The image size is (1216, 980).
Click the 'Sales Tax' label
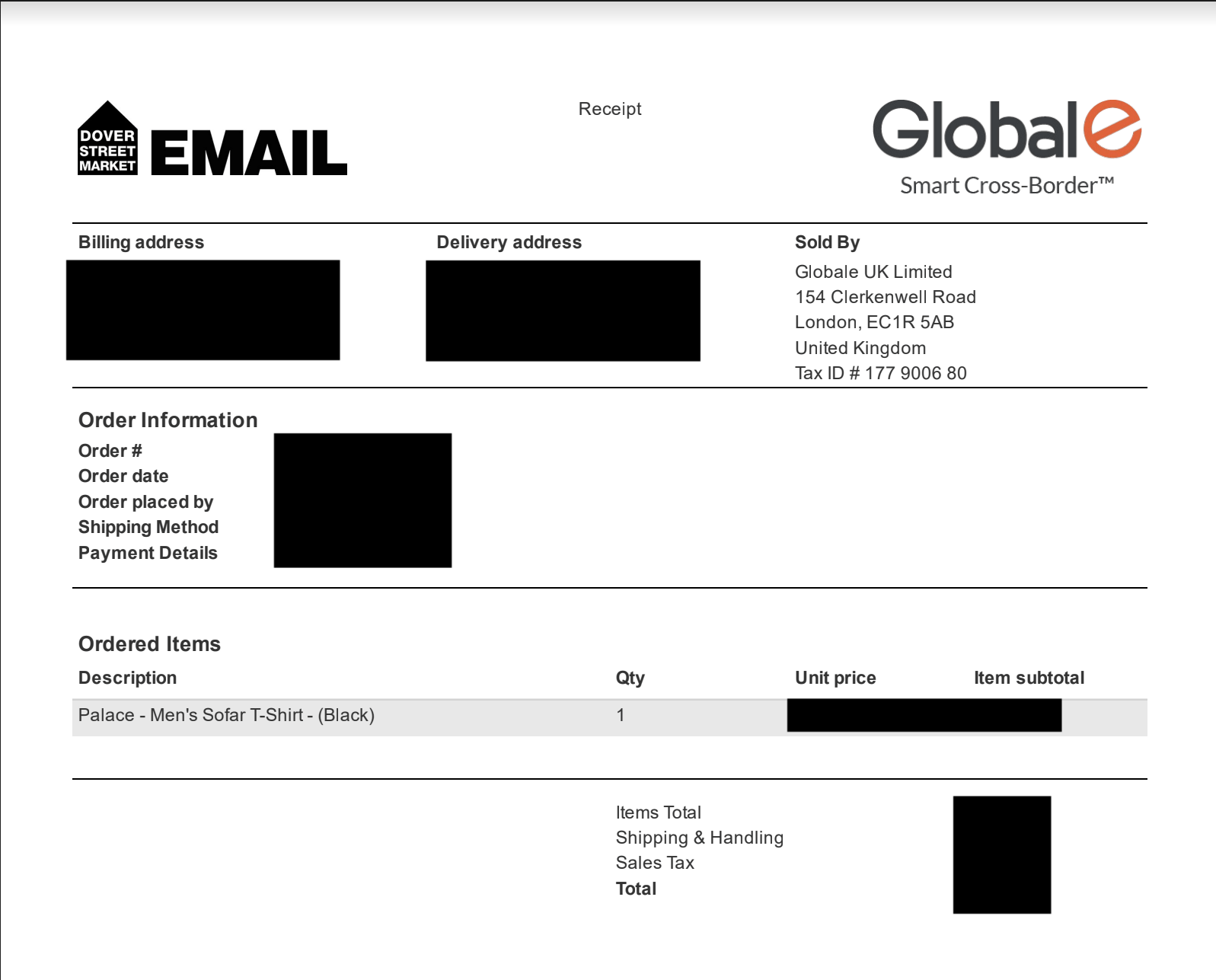655,863
